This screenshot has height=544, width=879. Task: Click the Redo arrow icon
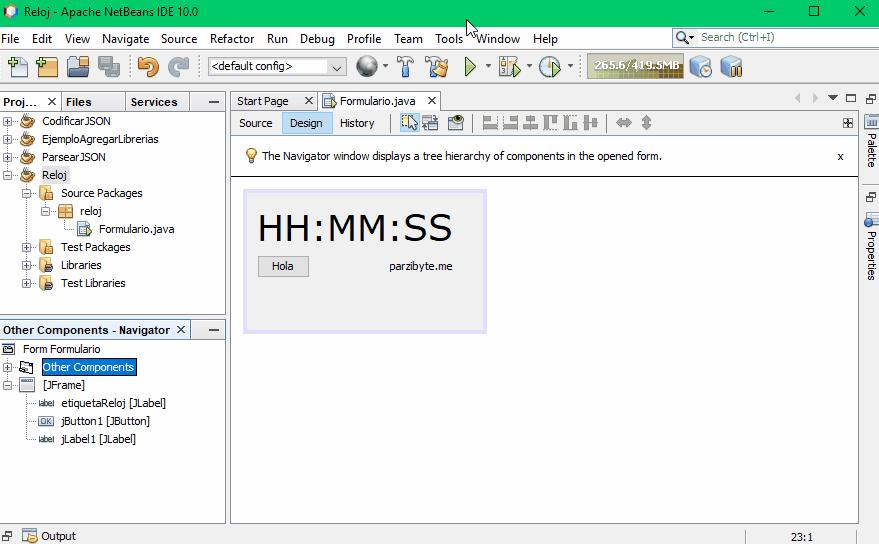(179, 67)
